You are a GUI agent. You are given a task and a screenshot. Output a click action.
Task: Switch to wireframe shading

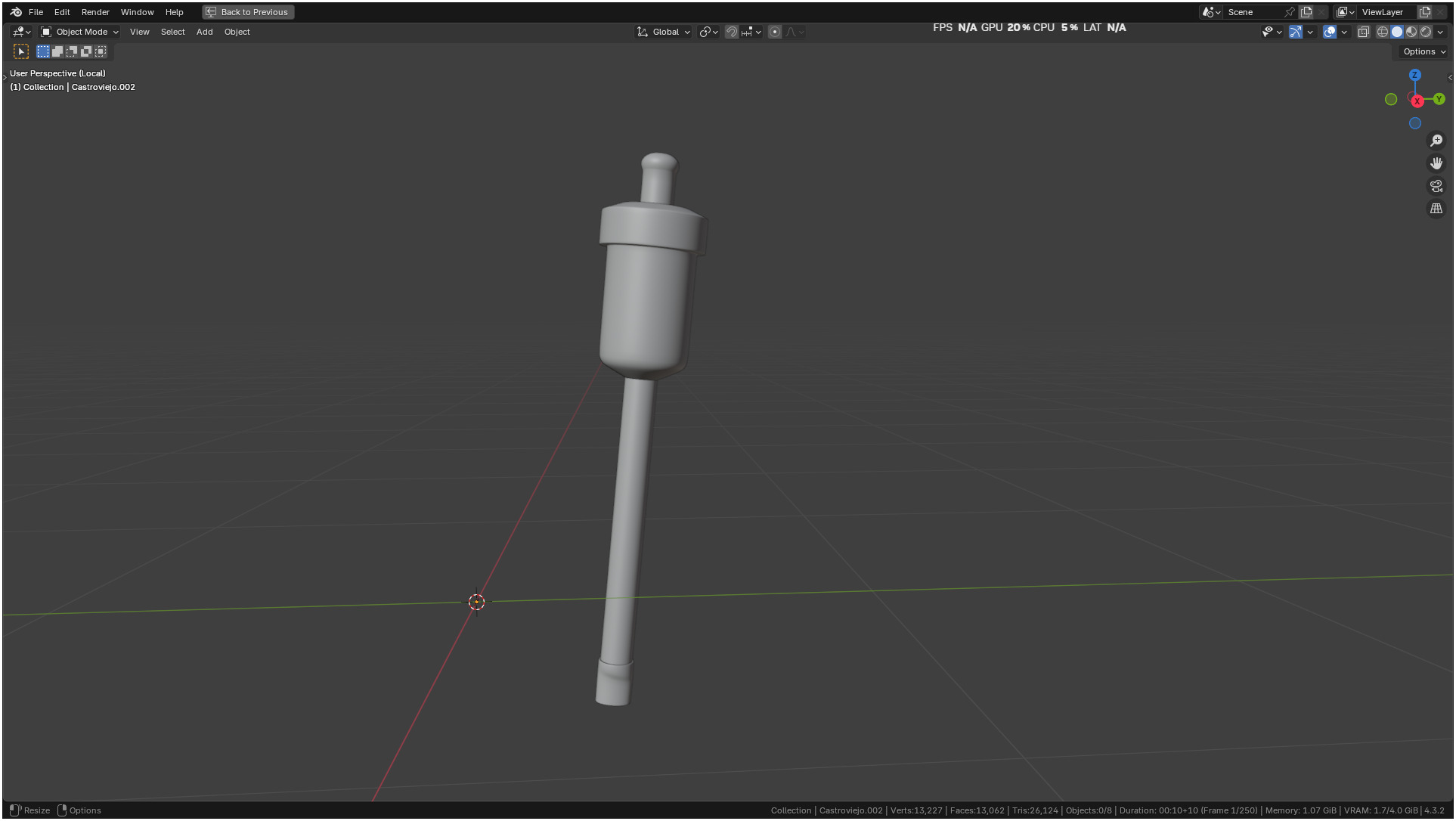point(1383,32)
